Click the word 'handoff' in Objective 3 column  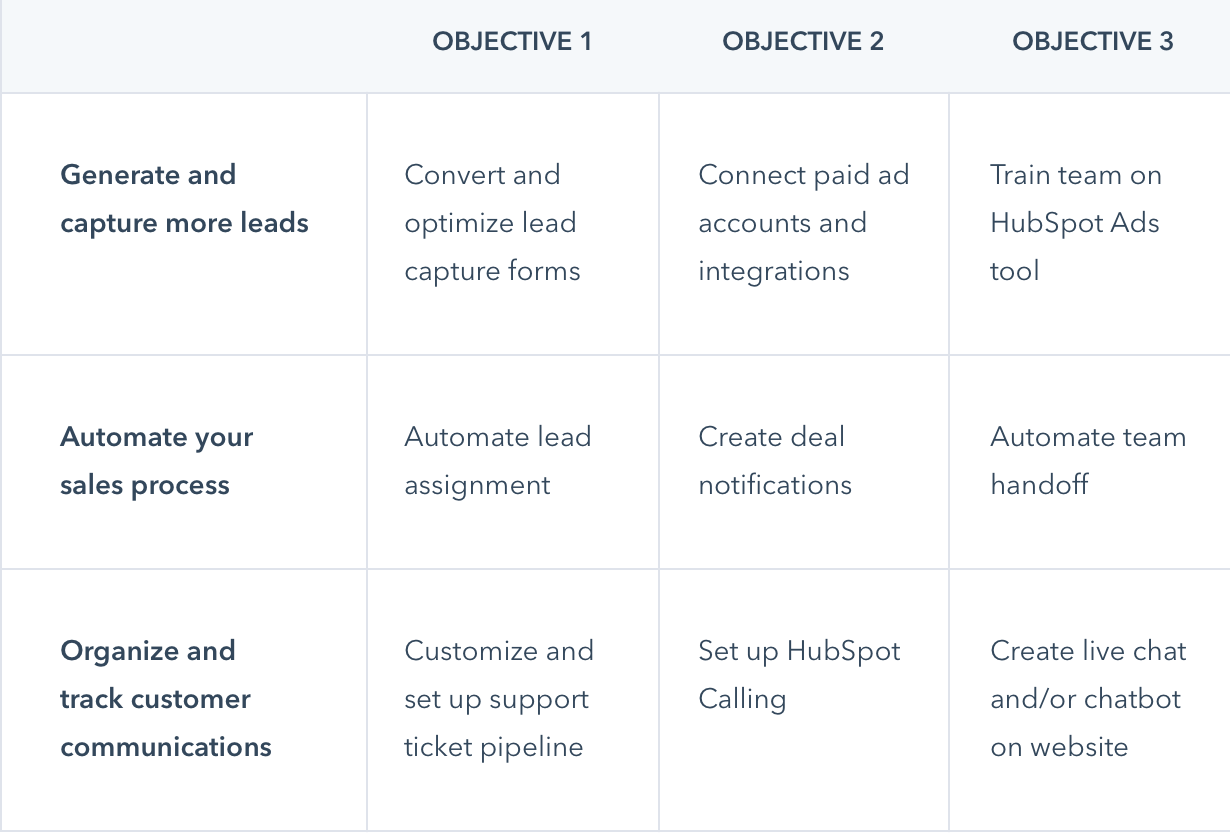click(x=1039, y=485)
